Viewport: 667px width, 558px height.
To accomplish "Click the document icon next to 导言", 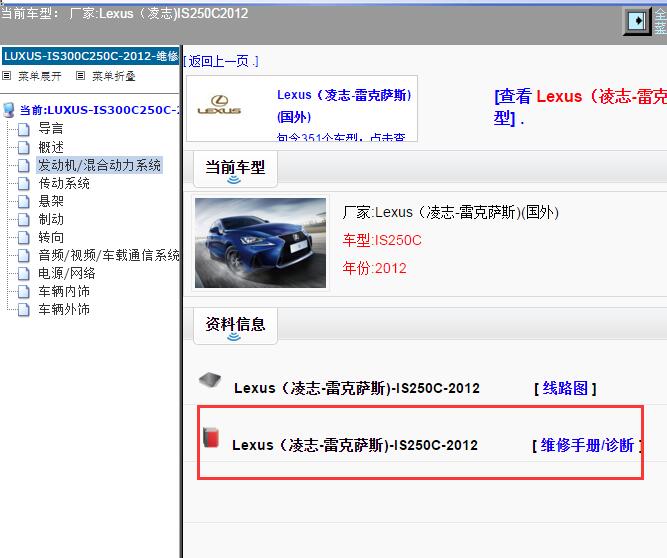I will pyautogui.click(x=24, y=129).
